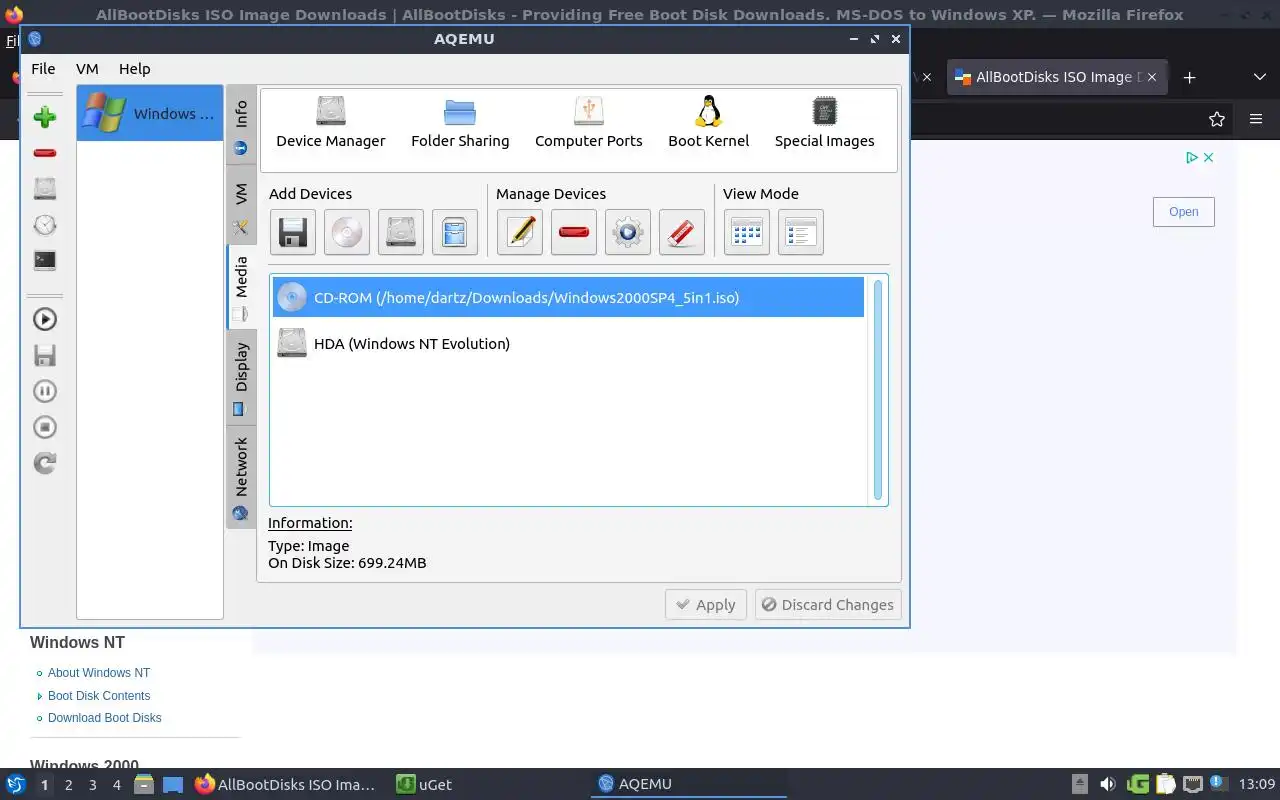The image size is (1280, 800).
Task: Switch to list view mode
Action: point(801,232)
